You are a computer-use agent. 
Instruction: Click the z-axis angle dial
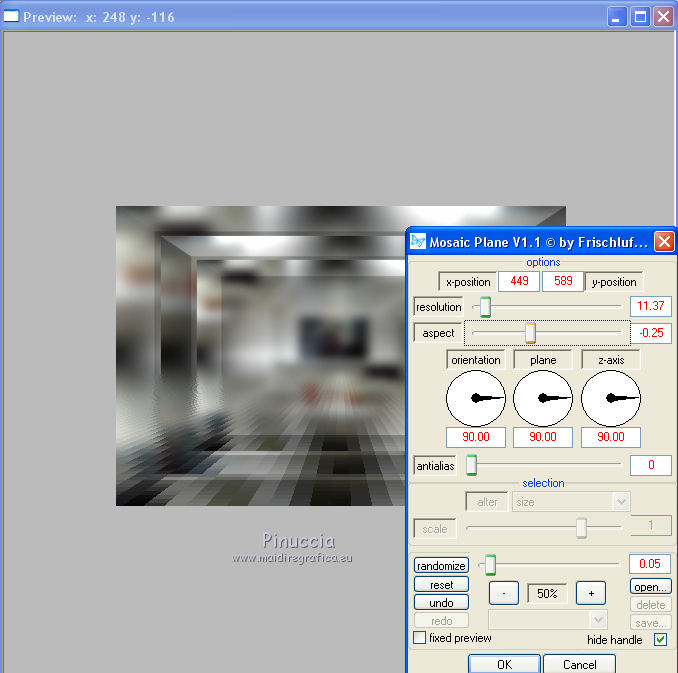pos(611,398)
